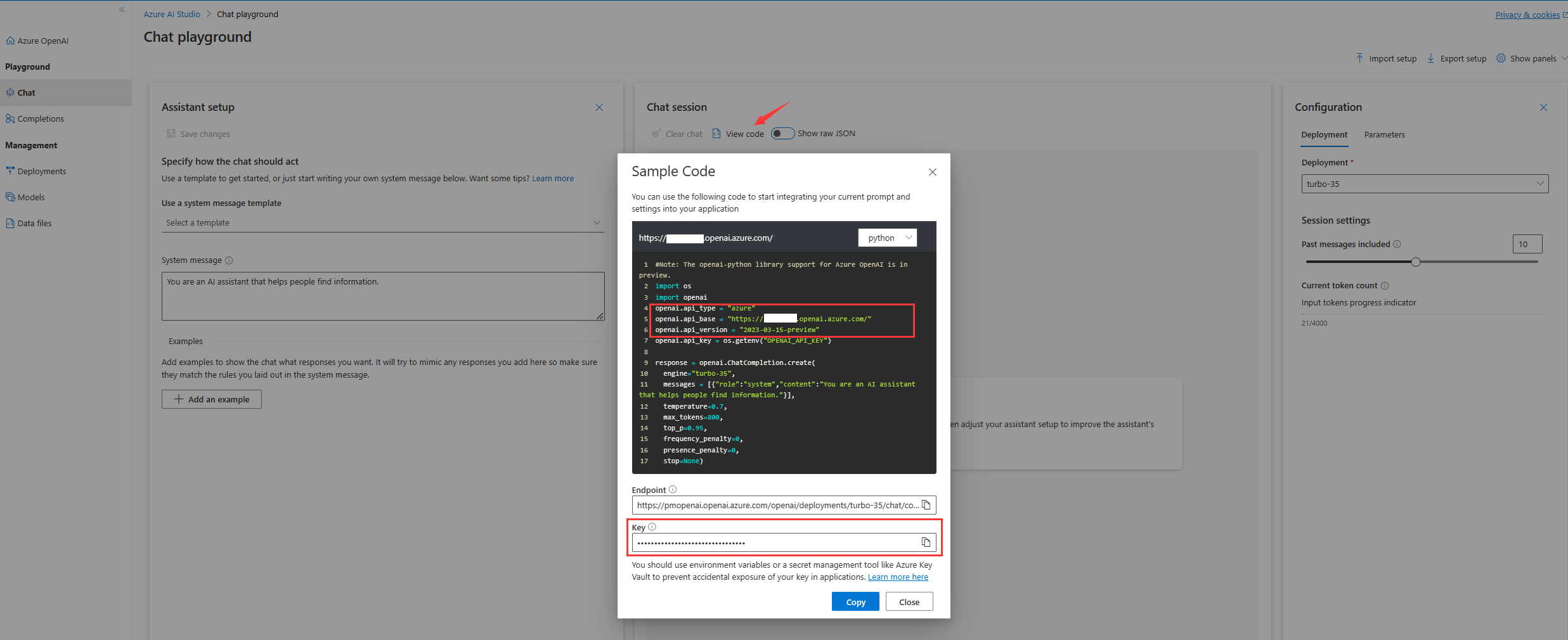
Task: Toggle Show raw JSON switch
Action: tap(782, 133)
